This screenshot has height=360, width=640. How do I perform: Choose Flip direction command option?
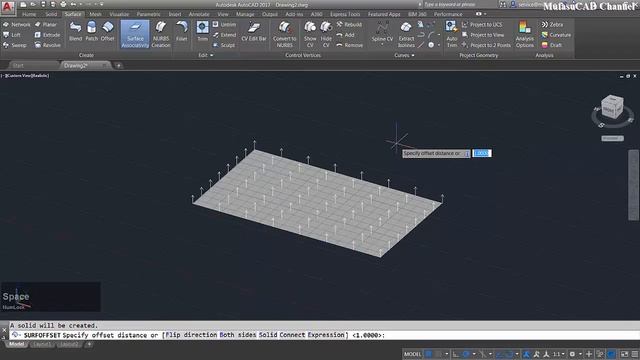coord(191,335)
